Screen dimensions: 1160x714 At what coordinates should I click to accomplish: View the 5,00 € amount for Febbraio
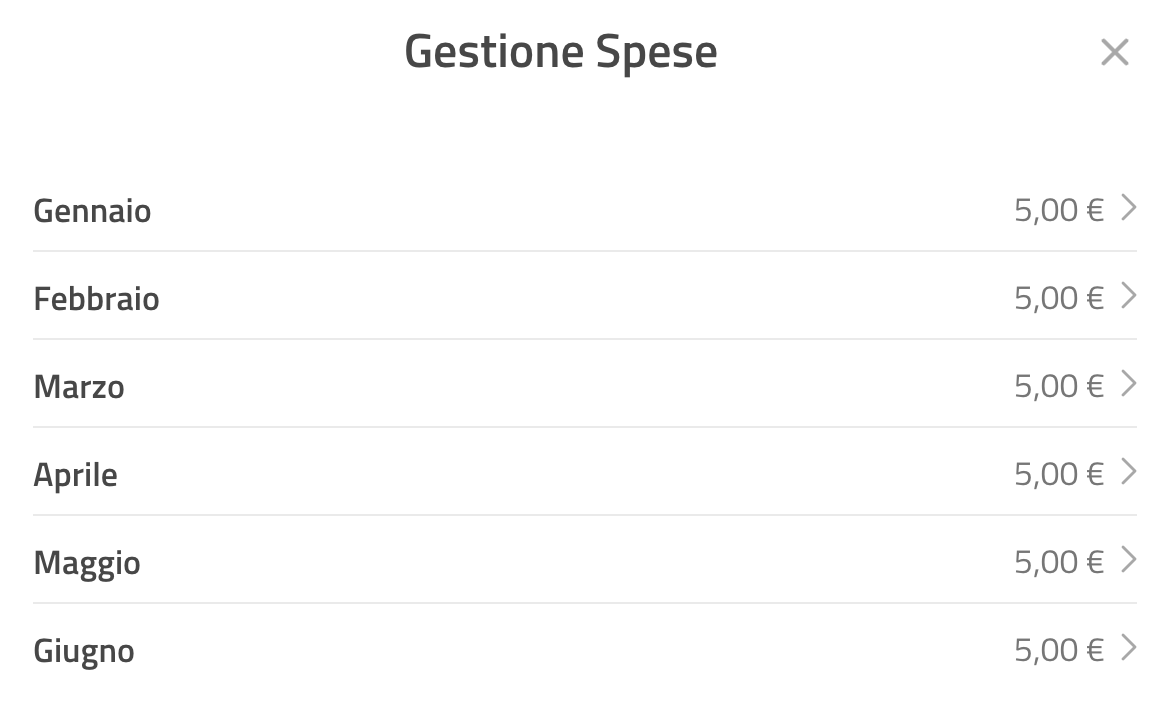click(1059, 299)
